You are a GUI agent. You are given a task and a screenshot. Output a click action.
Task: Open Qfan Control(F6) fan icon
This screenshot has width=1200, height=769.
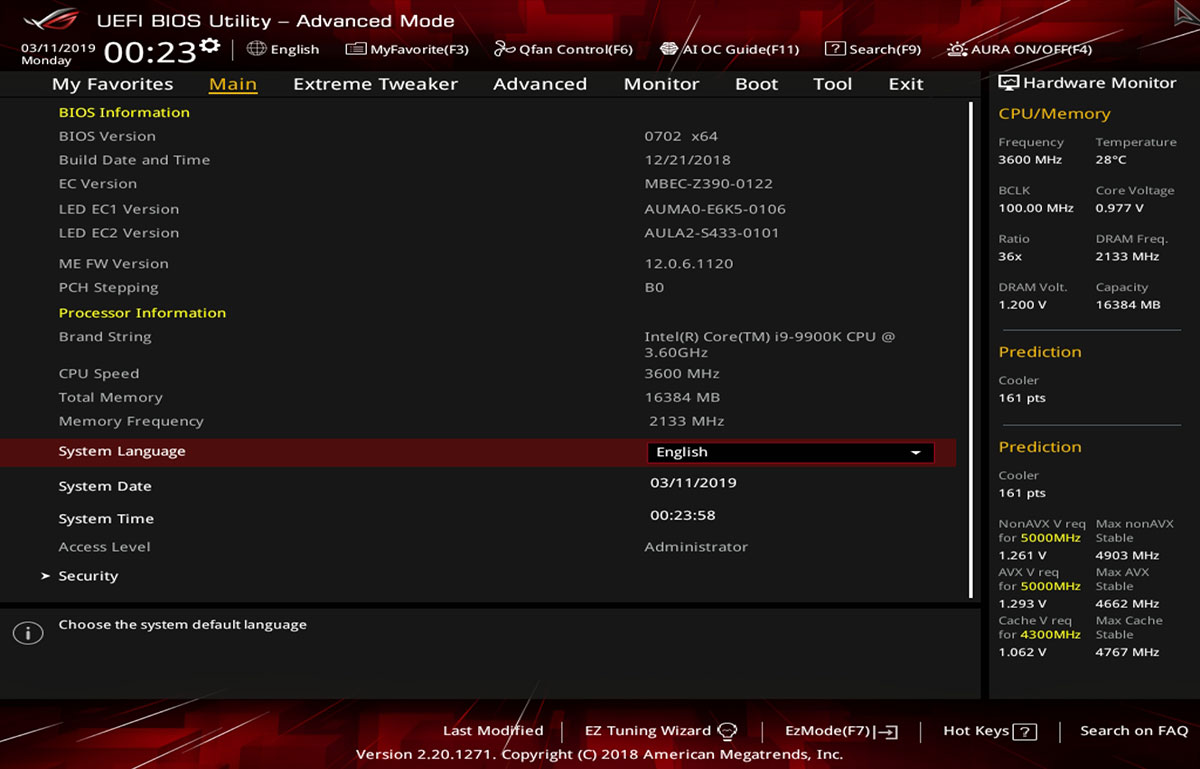click(504, 49)
